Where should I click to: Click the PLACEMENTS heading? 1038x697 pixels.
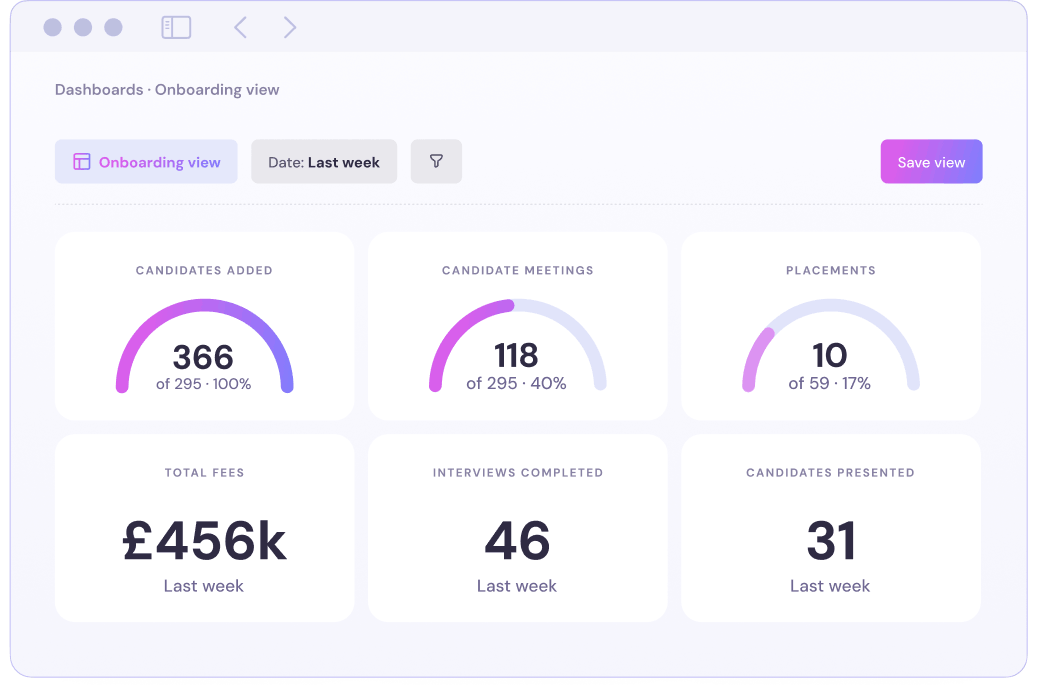831,270
